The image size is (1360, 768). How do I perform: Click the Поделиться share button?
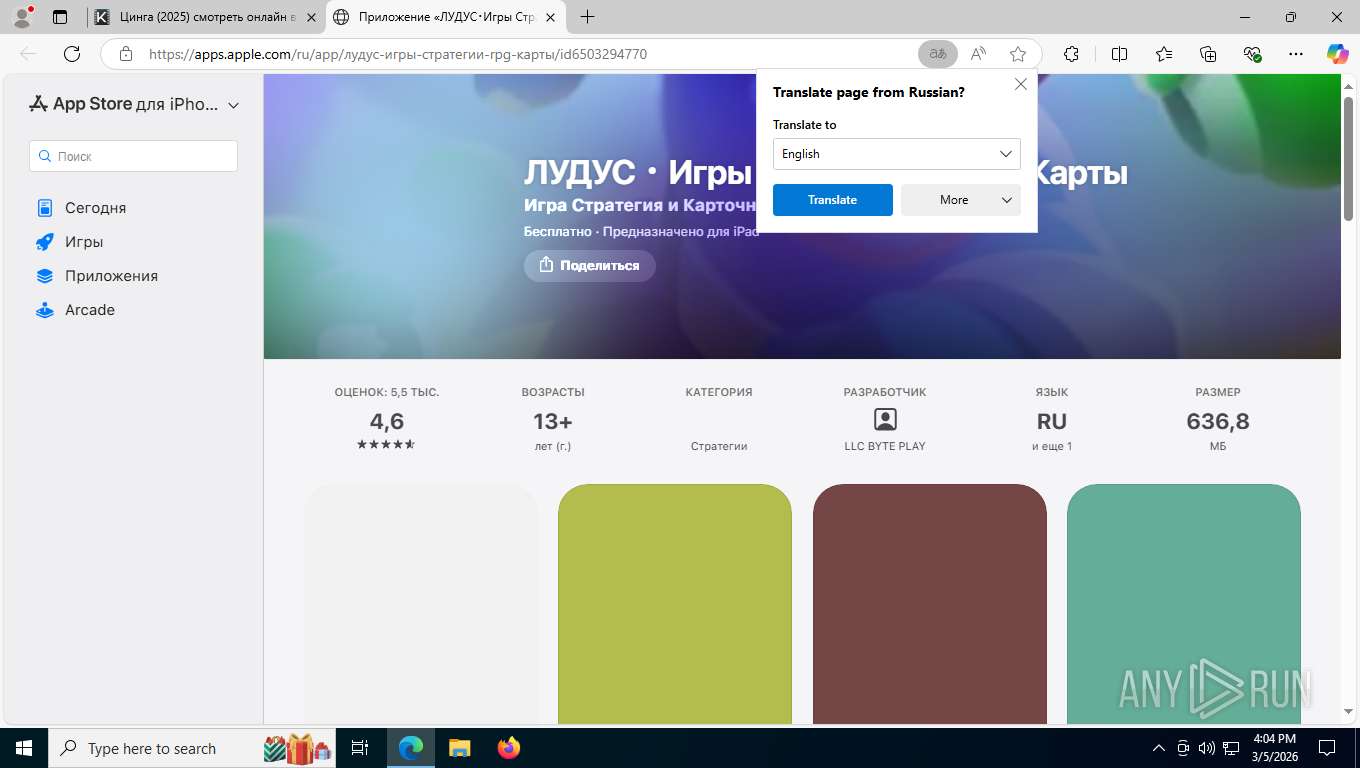(589, 265)
